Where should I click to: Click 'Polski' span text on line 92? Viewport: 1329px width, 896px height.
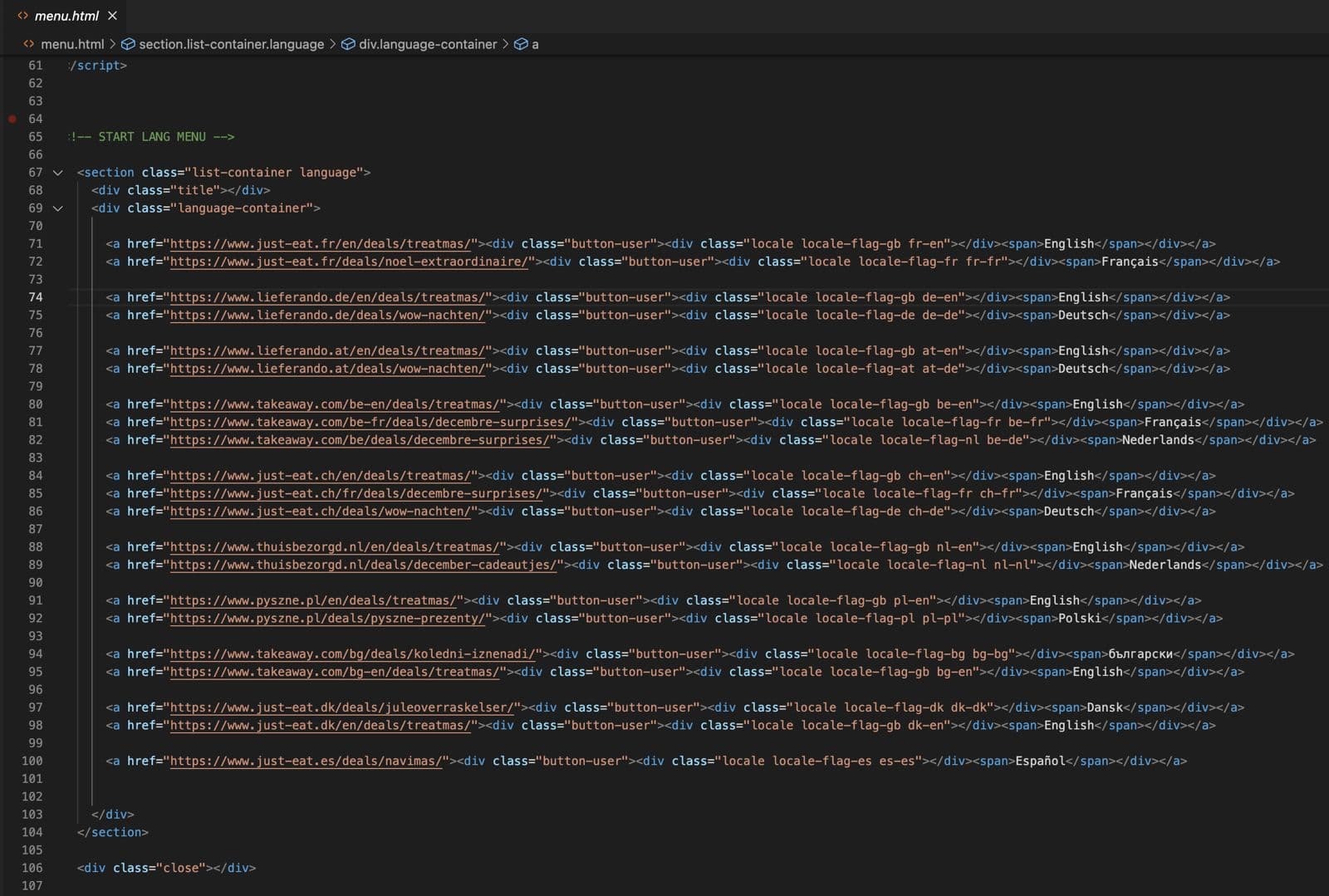click(x=1080, y=619)
